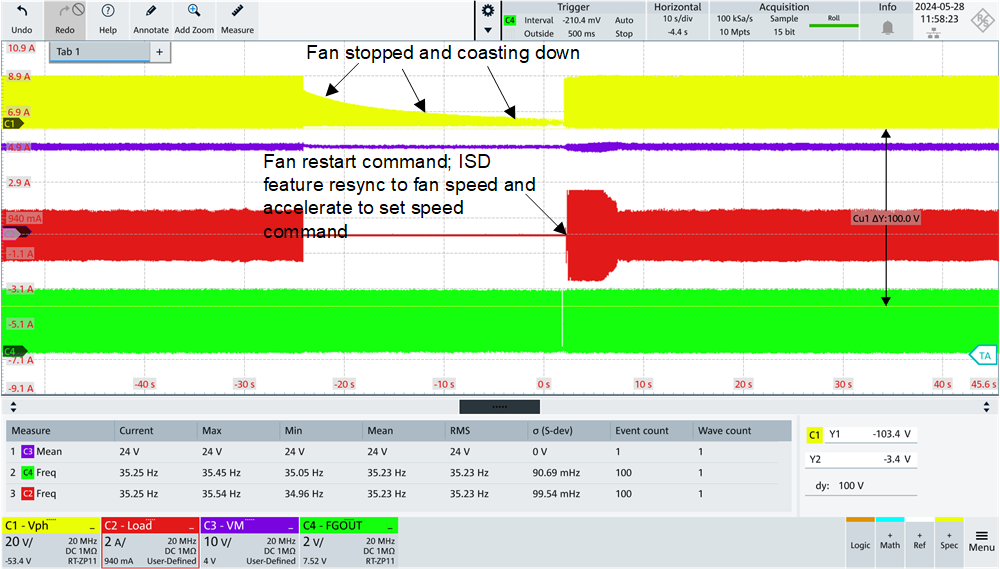Image resolution: width=1000 pixels, height=569 pixels.
Task: Open the Trigger settings panel
Action: [x=573, y=20]
